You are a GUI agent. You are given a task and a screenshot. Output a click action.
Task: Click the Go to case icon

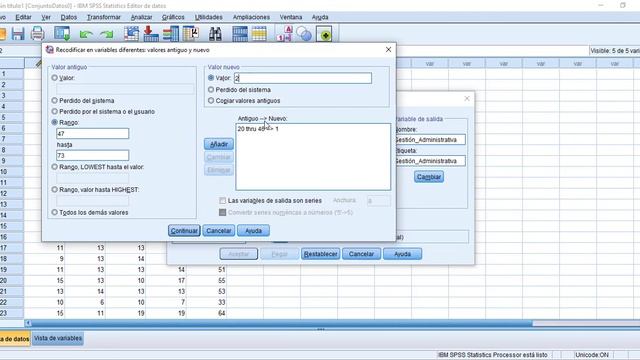[131, 34]
